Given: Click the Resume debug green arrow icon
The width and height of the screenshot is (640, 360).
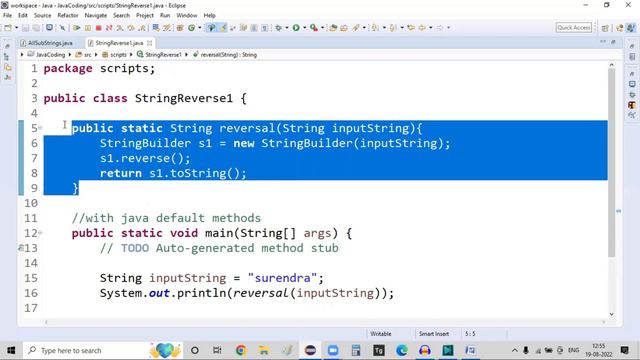Looking at the screenshot, I should pos(77,28).
